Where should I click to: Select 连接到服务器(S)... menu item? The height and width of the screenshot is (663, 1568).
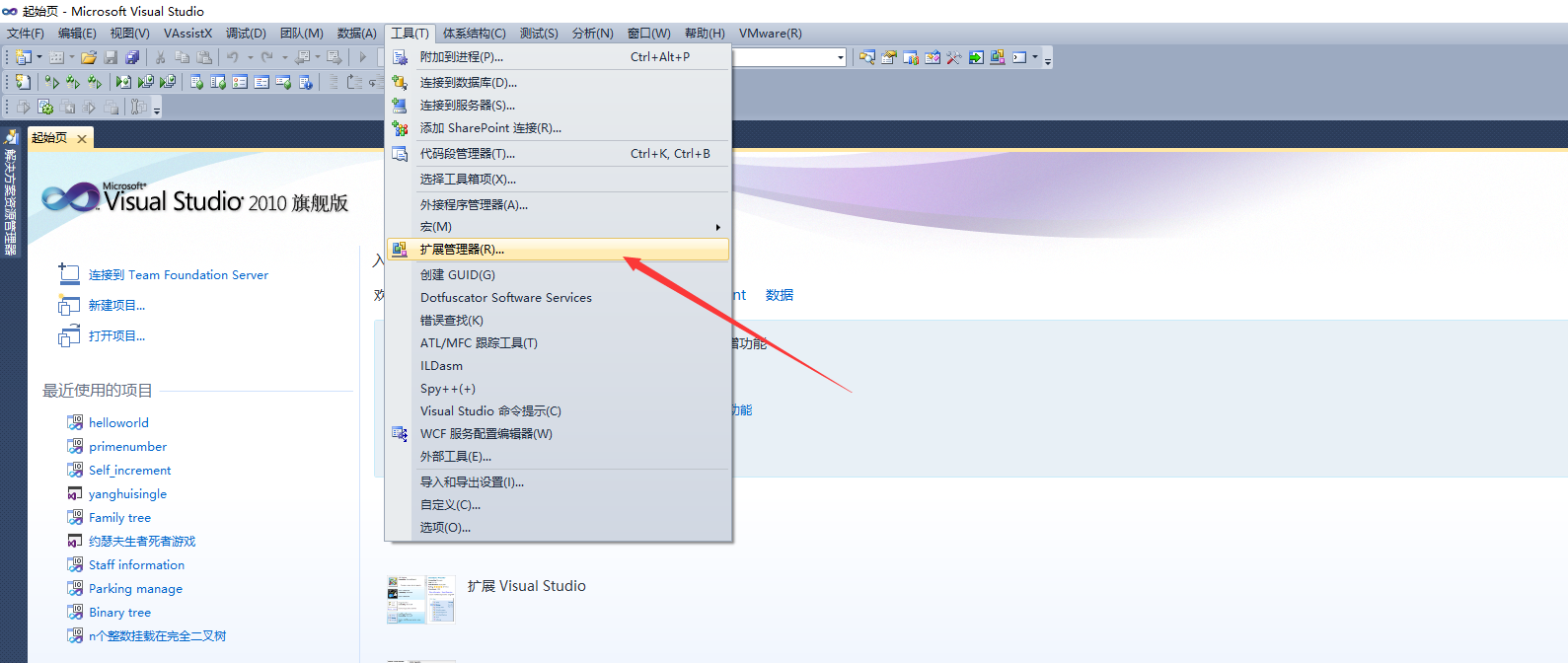pyautogui.click(x=559, y=106)
